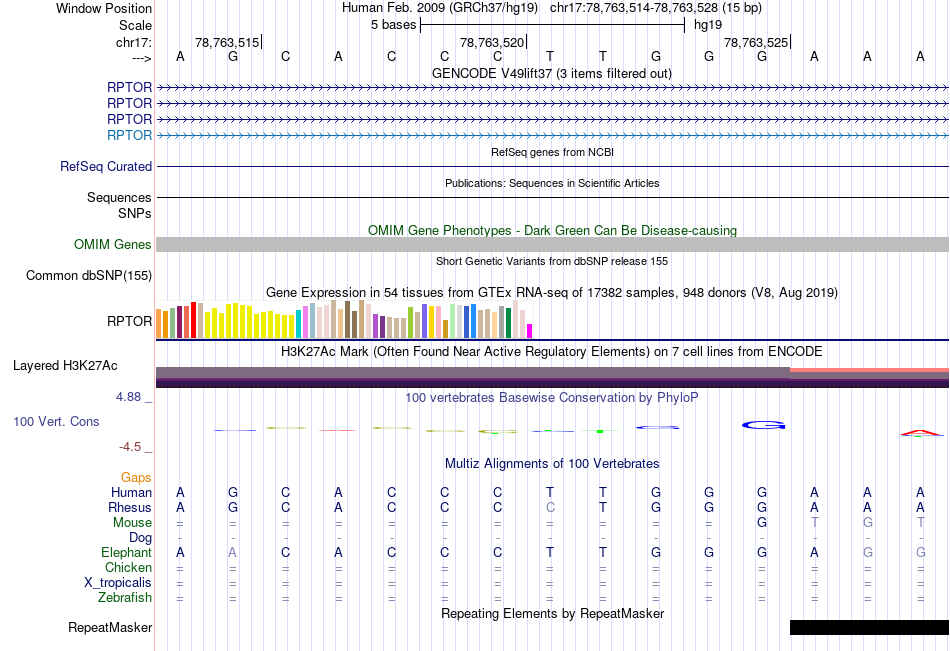Click the red A conservation logo

pyautogui.click(x=921, y=433)
